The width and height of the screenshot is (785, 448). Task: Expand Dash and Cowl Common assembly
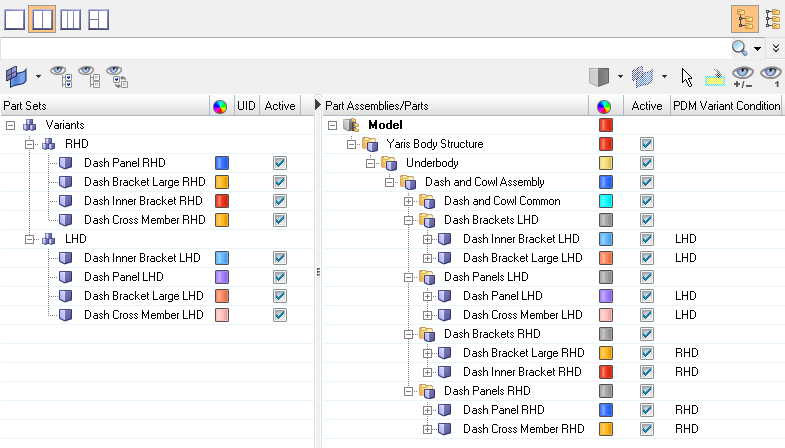408,201
